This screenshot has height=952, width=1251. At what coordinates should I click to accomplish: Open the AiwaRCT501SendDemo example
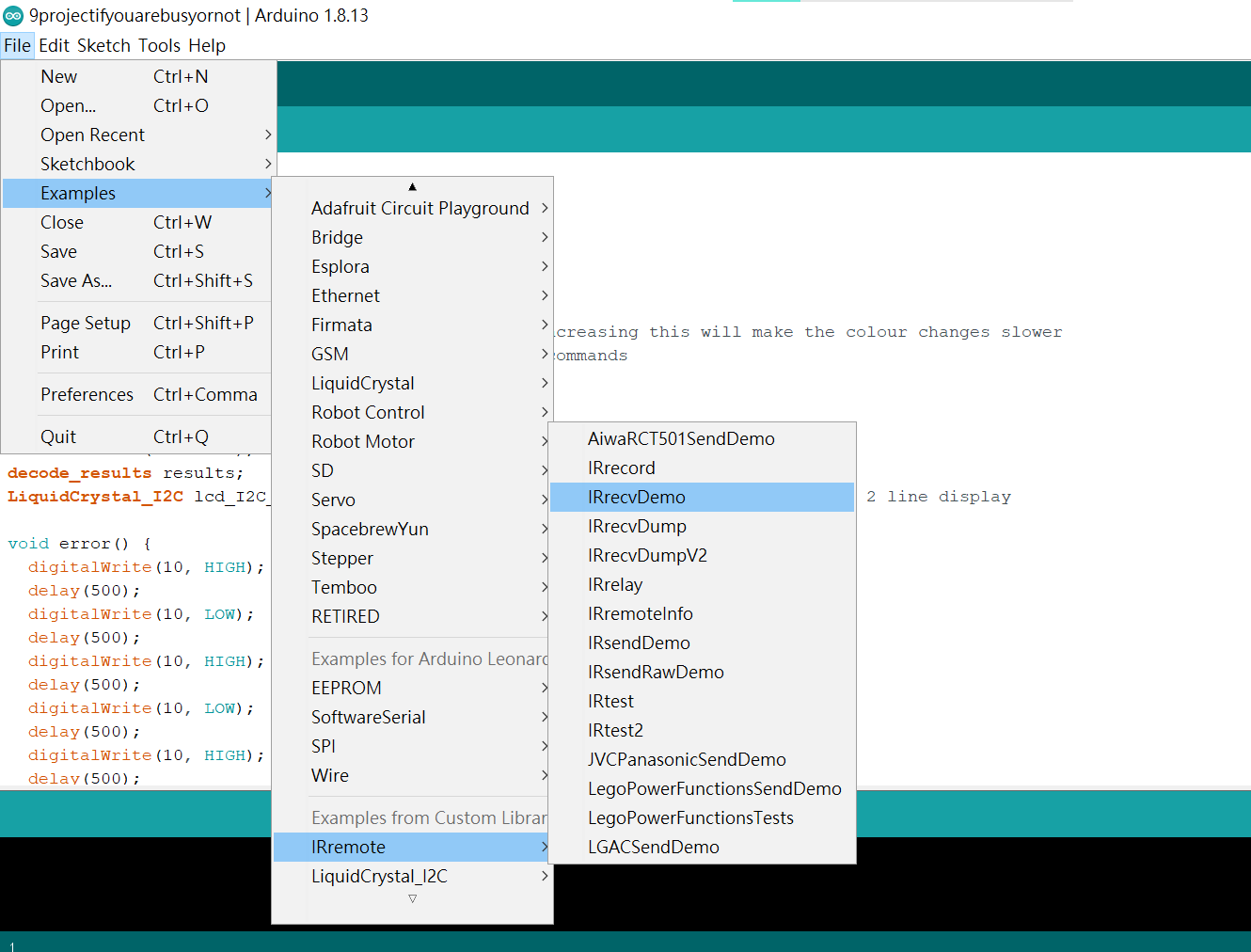(x=702, y=438)
